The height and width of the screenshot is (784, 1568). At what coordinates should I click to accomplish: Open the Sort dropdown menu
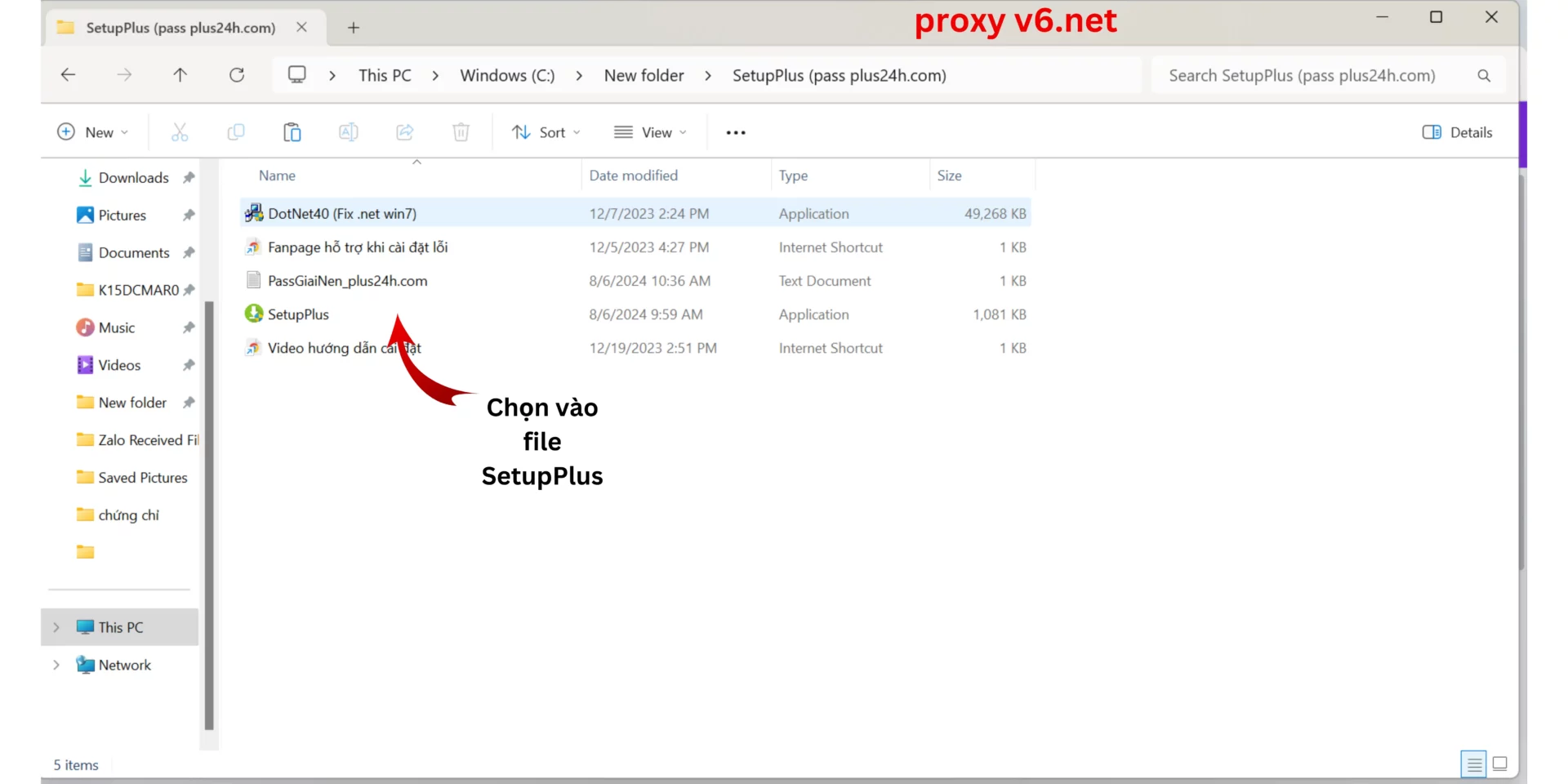click(546, 132)
